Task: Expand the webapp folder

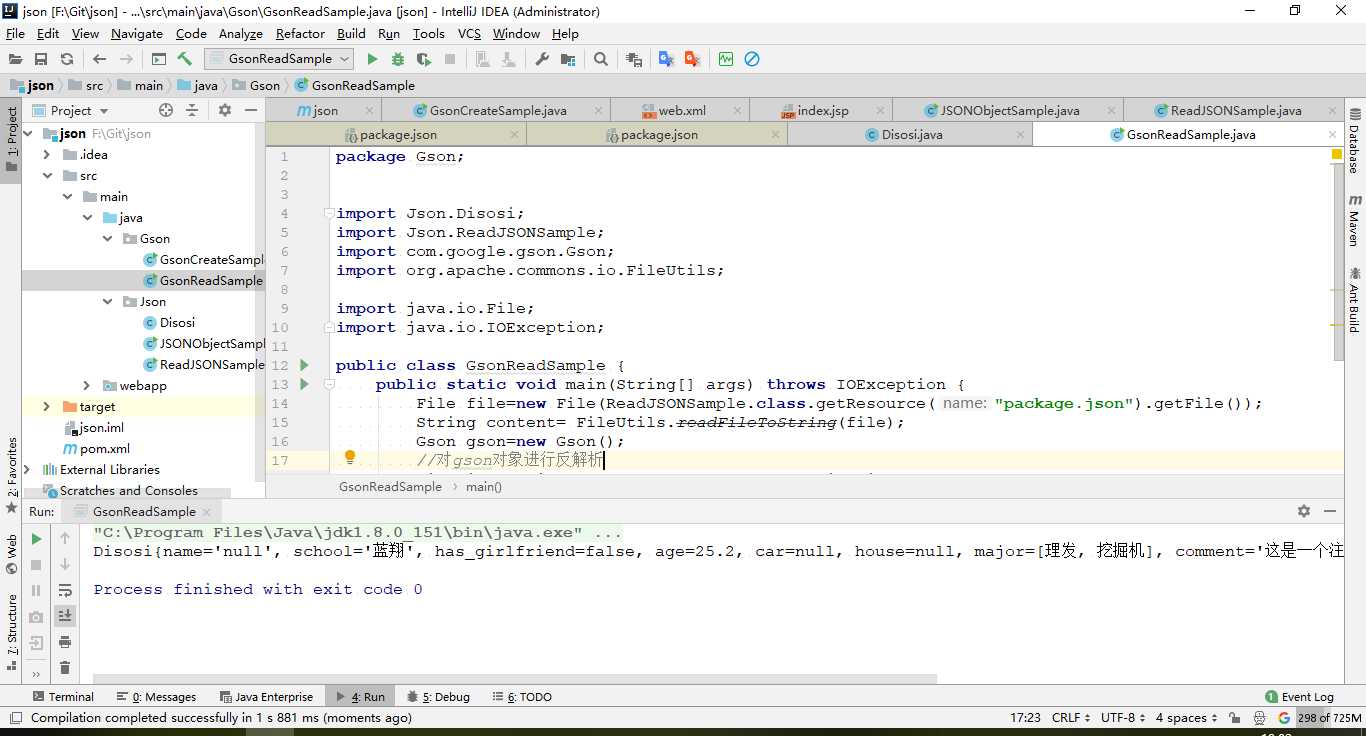Action: coord(87,386)
